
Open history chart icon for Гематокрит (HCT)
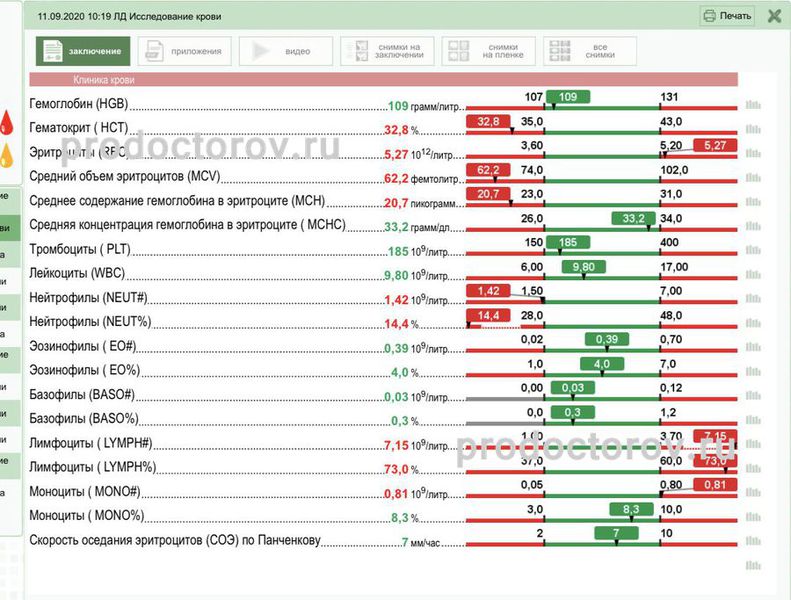pos(753,129)
